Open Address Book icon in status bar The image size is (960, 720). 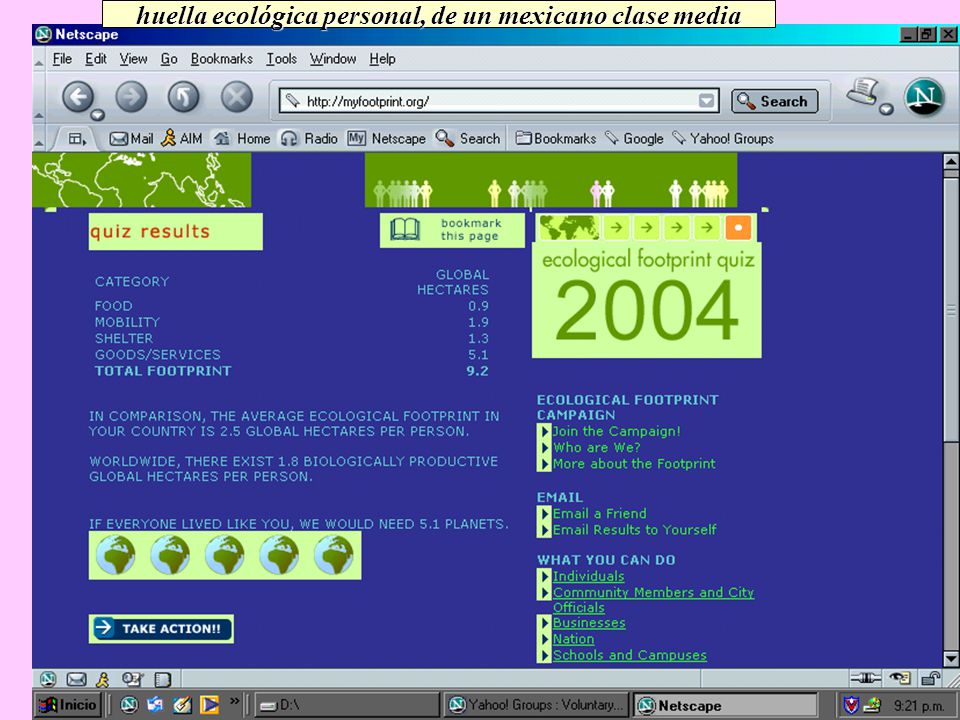point(162,679)
